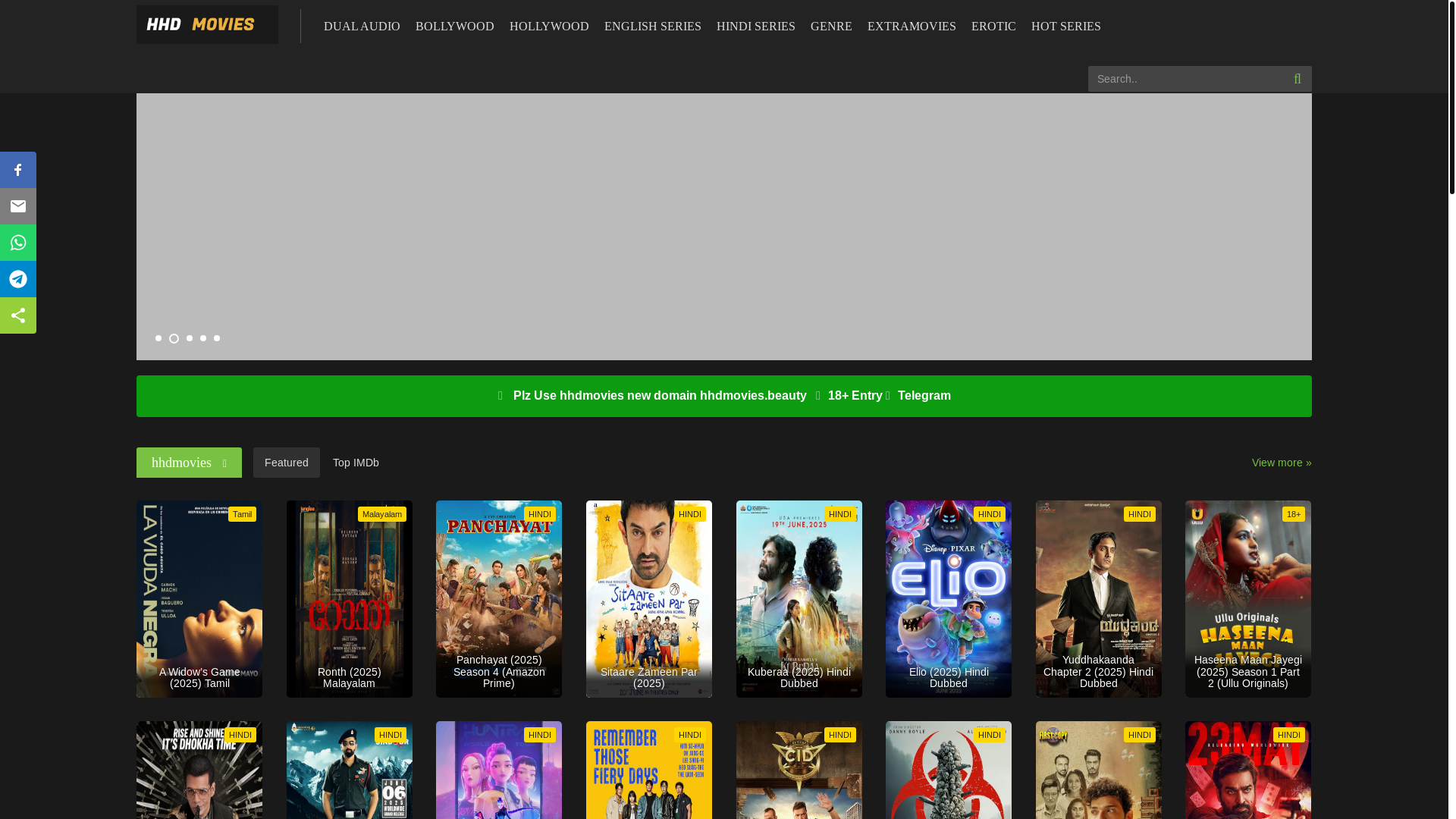
Task: Open Sitaare Zameen Par (2025) poster
Action: [x=649, y=599]
